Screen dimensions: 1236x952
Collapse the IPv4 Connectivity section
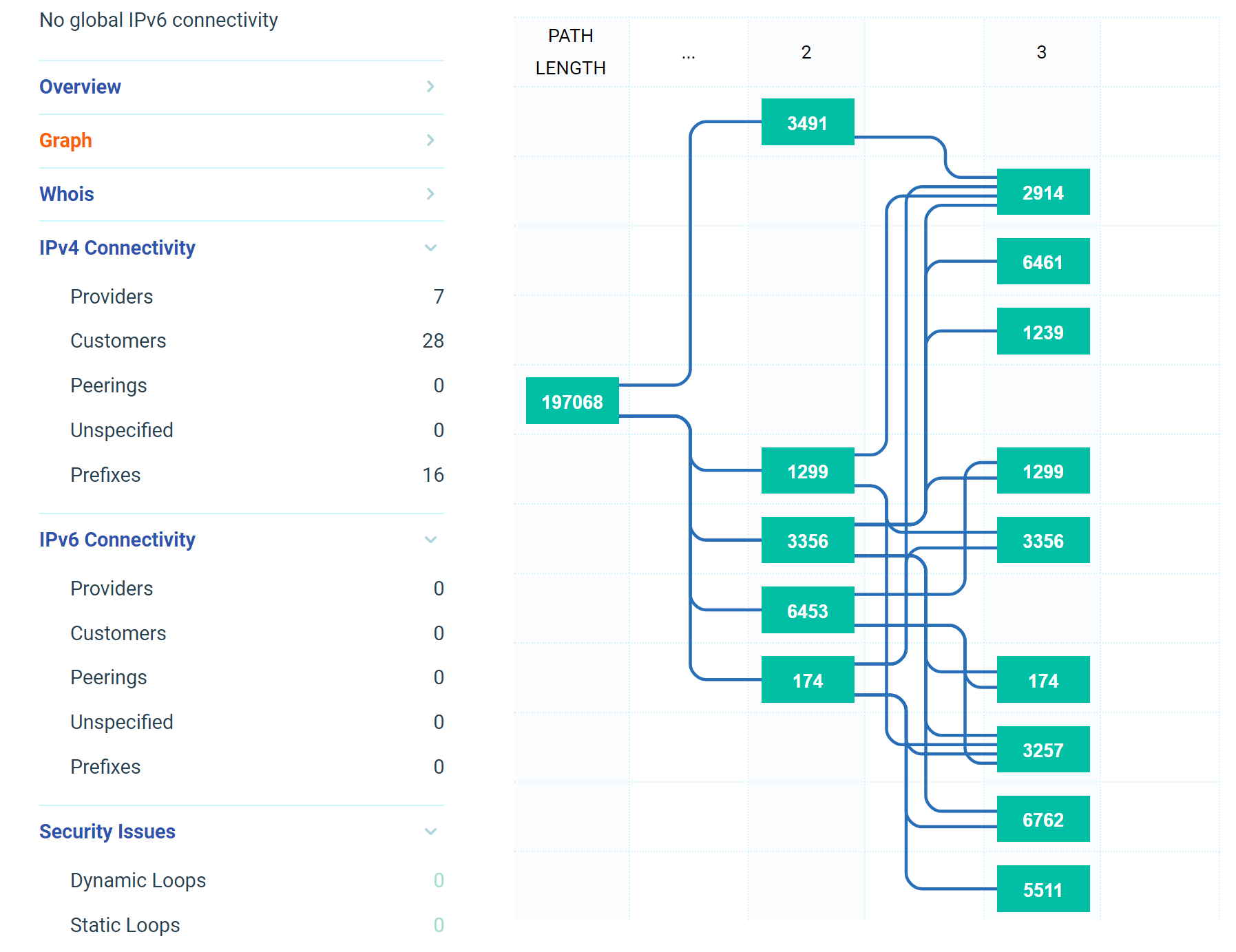tap(430, 248)
